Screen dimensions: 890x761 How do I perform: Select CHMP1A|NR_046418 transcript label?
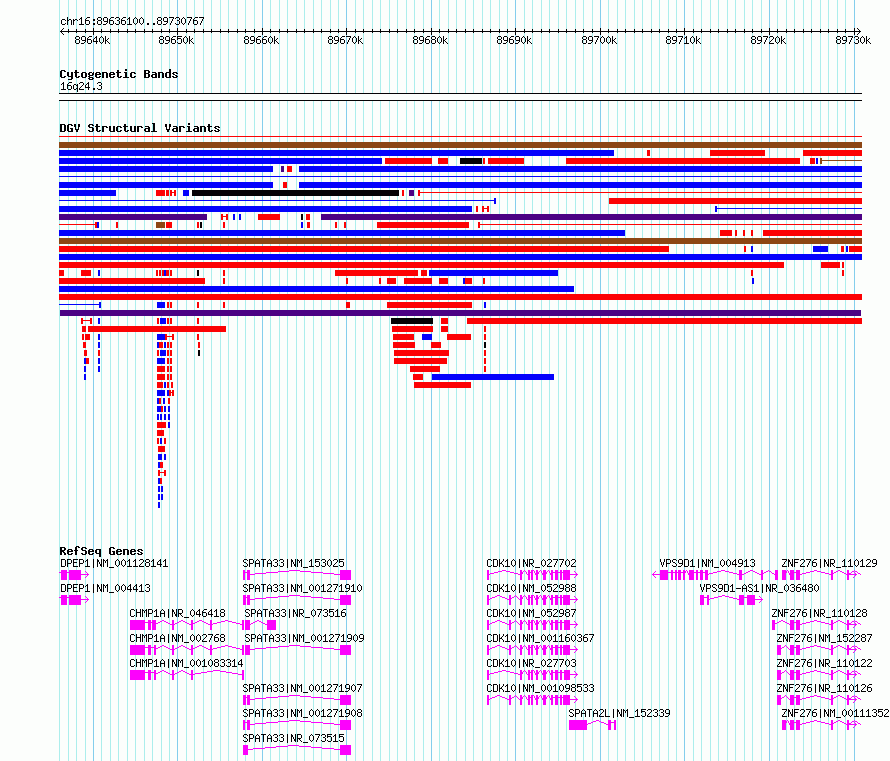pos(177,613)
